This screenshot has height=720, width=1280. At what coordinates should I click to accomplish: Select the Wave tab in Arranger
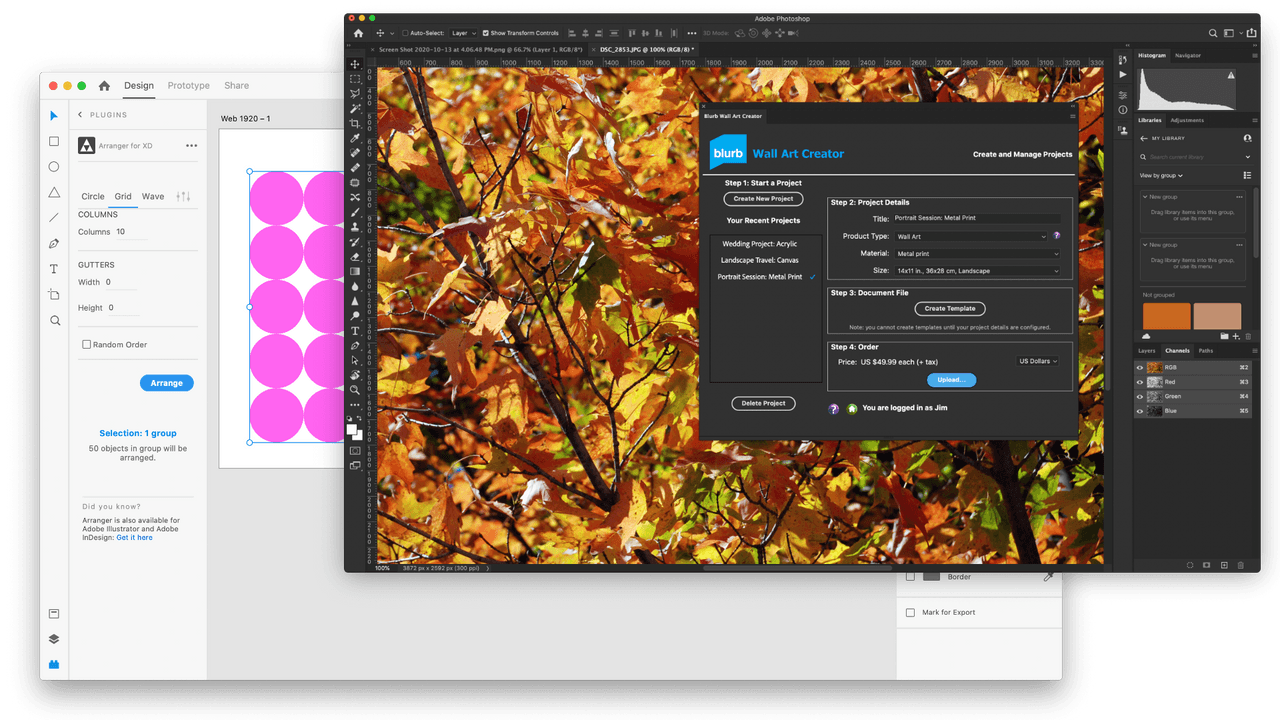[153, 196]
